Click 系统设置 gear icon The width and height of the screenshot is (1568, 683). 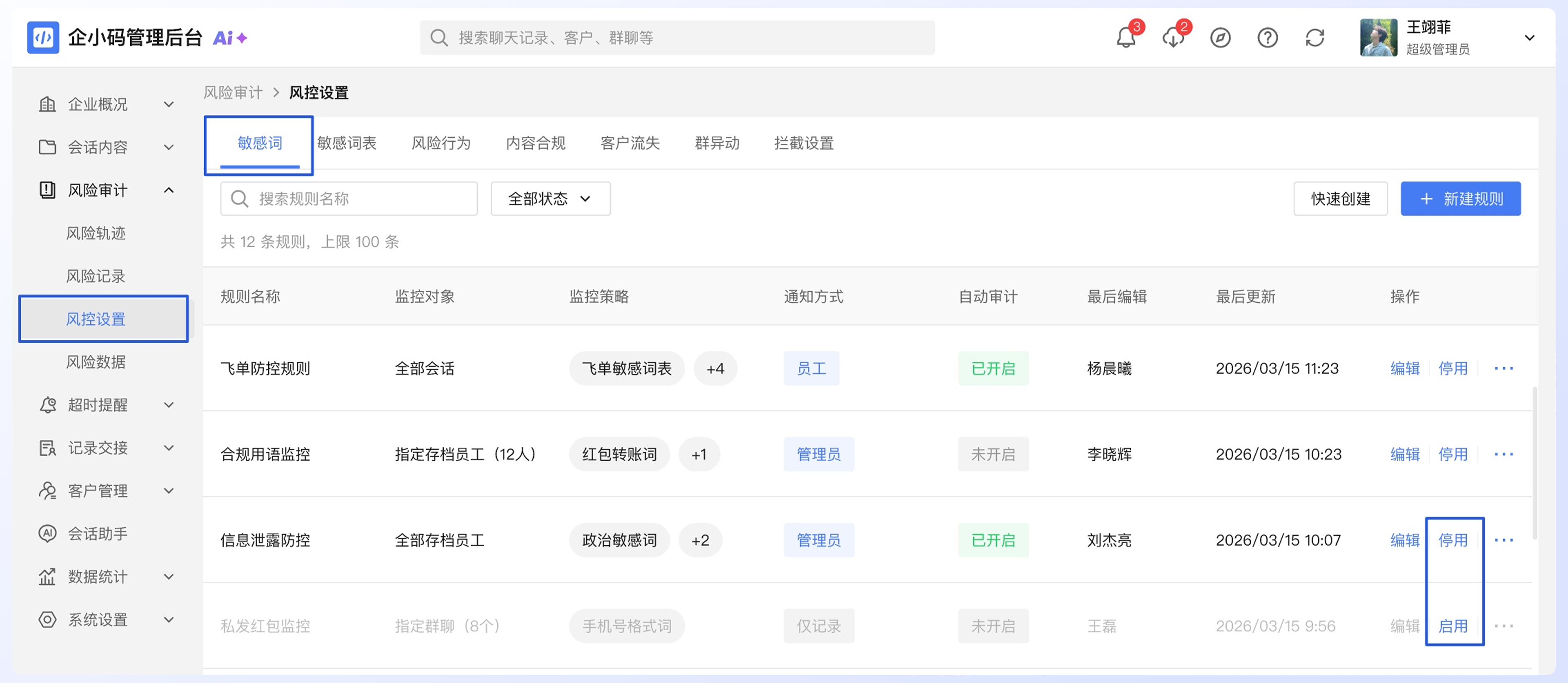pos(47,620)
